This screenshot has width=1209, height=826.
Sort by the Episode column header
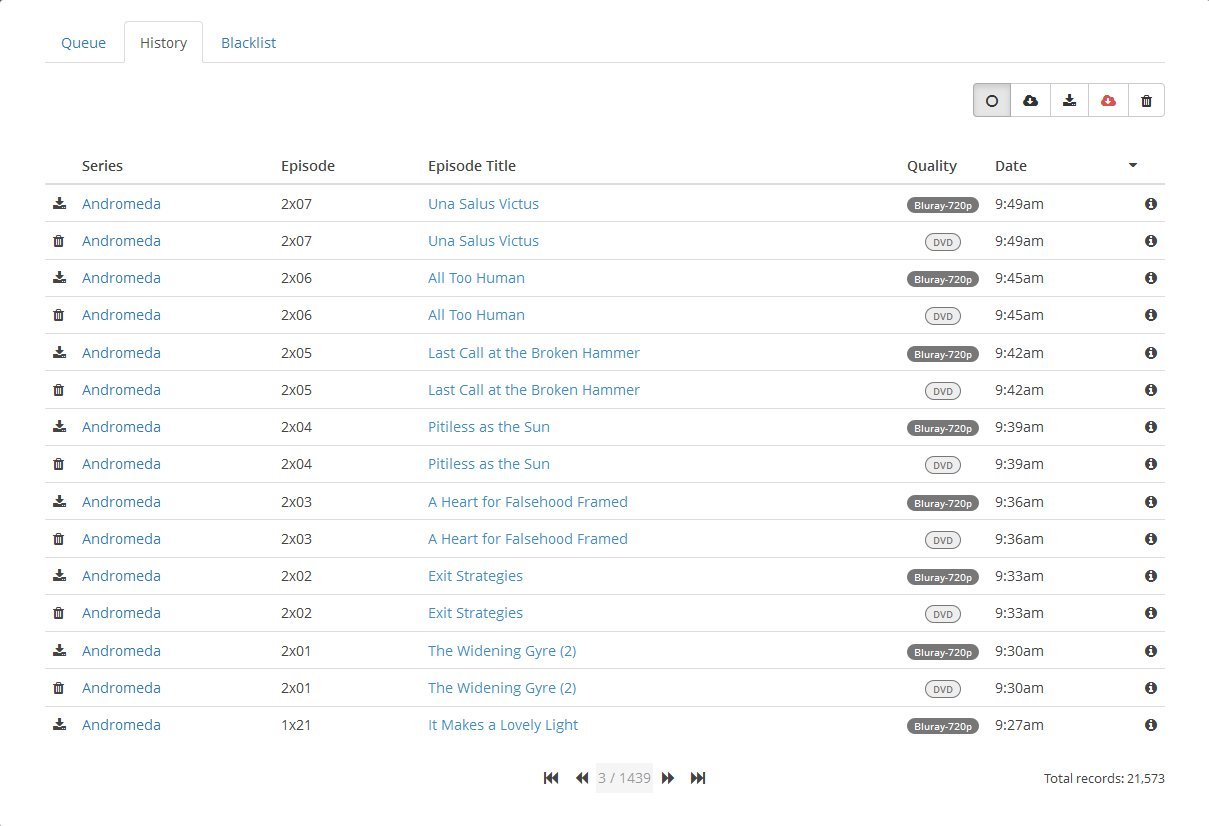(308, 166)
